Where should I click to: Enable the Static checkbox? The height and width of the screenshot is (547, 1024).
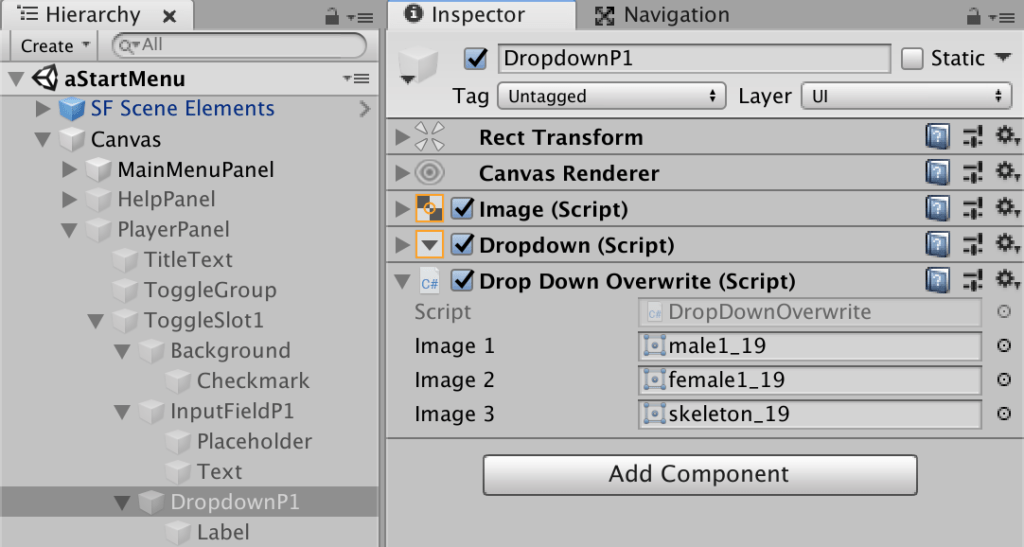coord(912,58)
